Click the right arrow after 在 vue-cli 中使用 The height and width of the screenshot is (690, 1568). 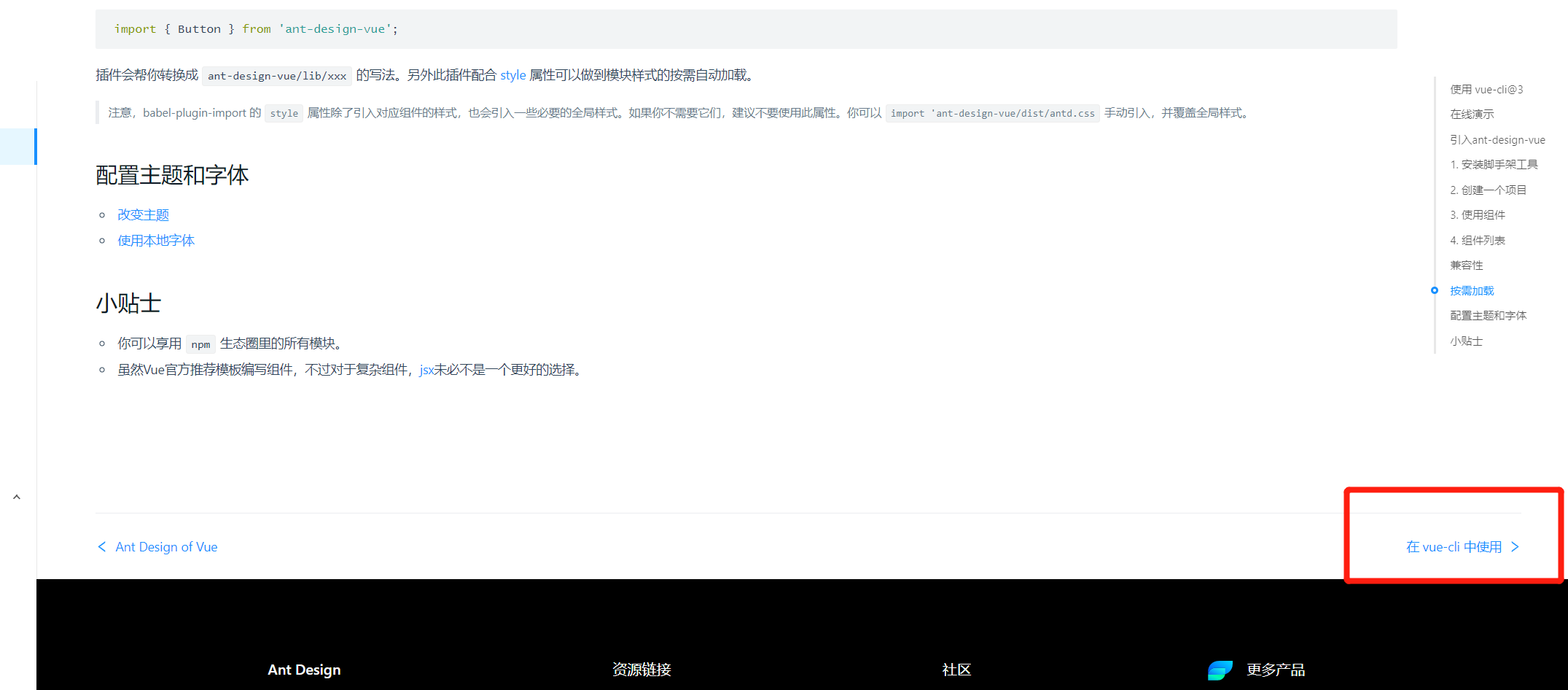pos(1515,546)
